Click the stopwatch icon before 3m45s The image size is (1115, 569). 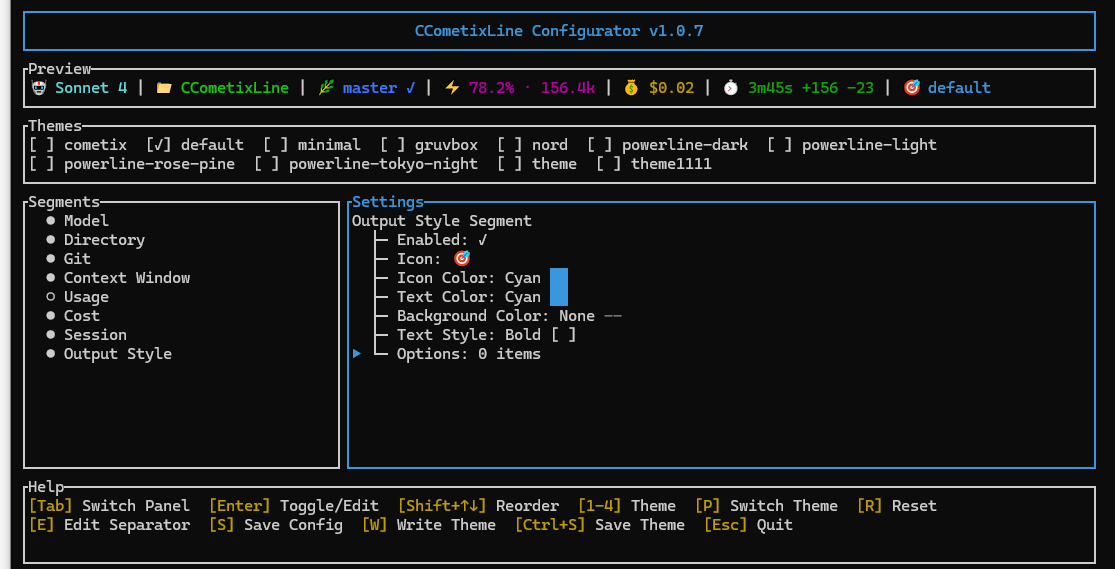click(x=731, y=88)
